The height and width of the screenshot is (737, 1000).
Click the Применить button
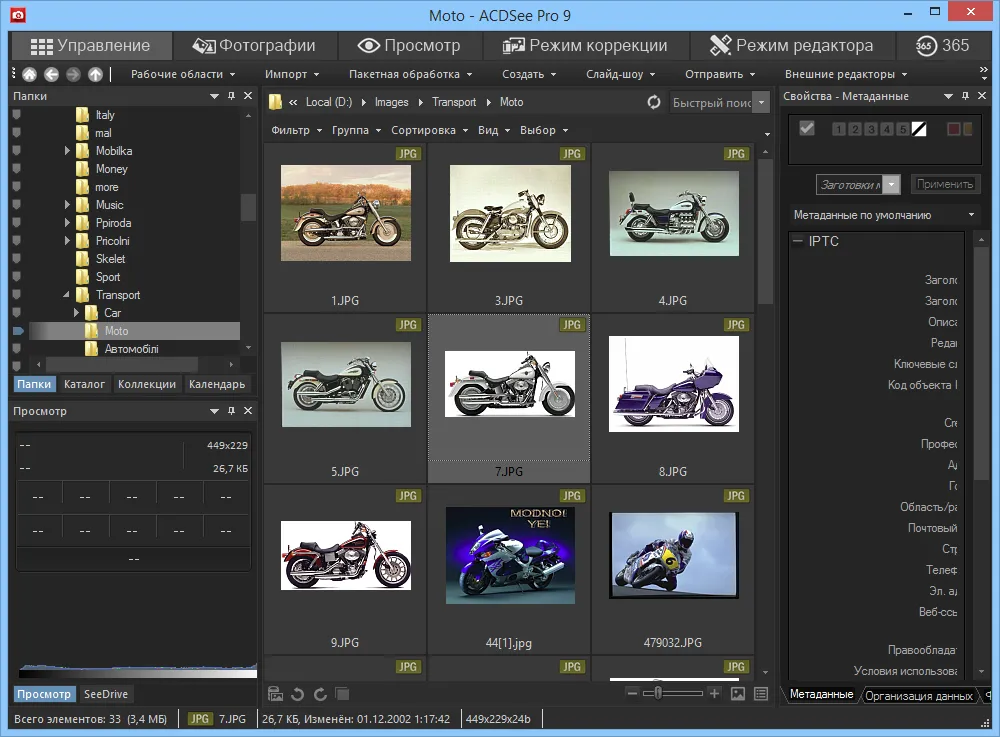945,184
